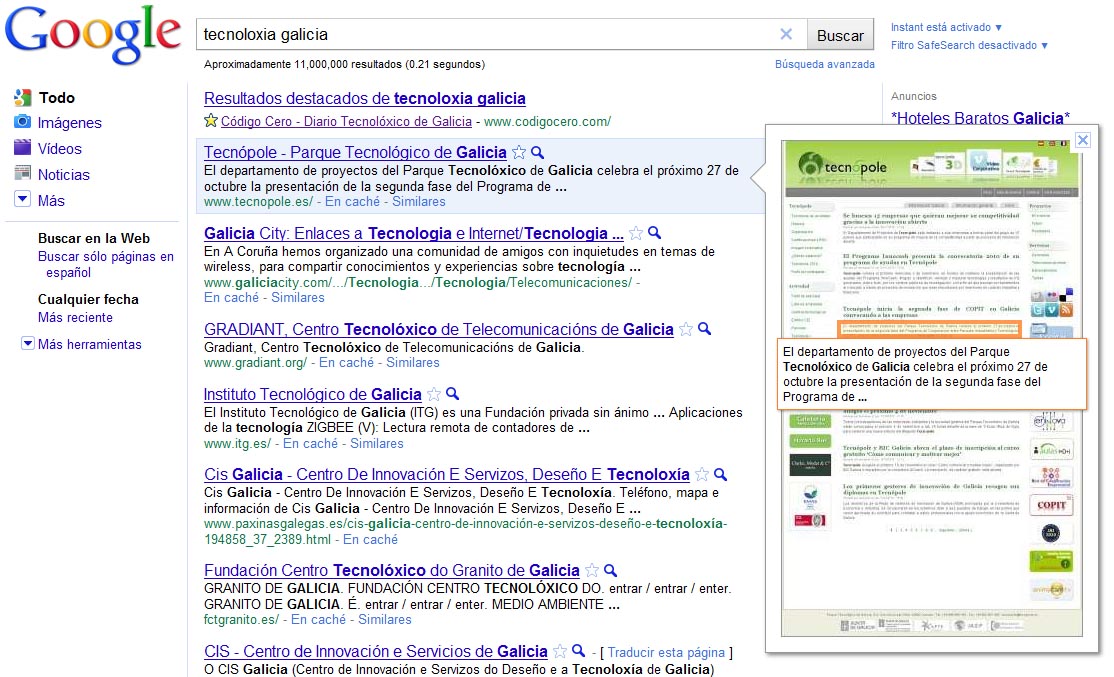Filter results by Más reciente

[x=75, y=318]
